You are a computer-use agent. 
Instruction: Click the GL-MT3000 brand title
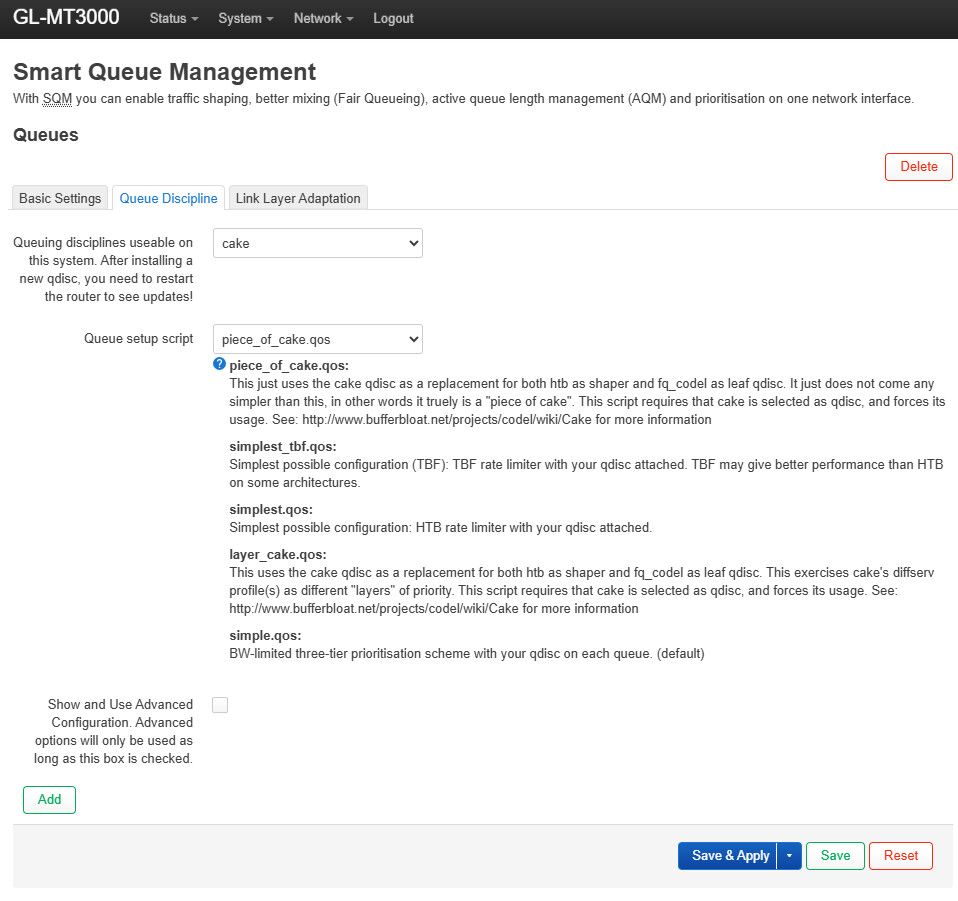(66, 18)
